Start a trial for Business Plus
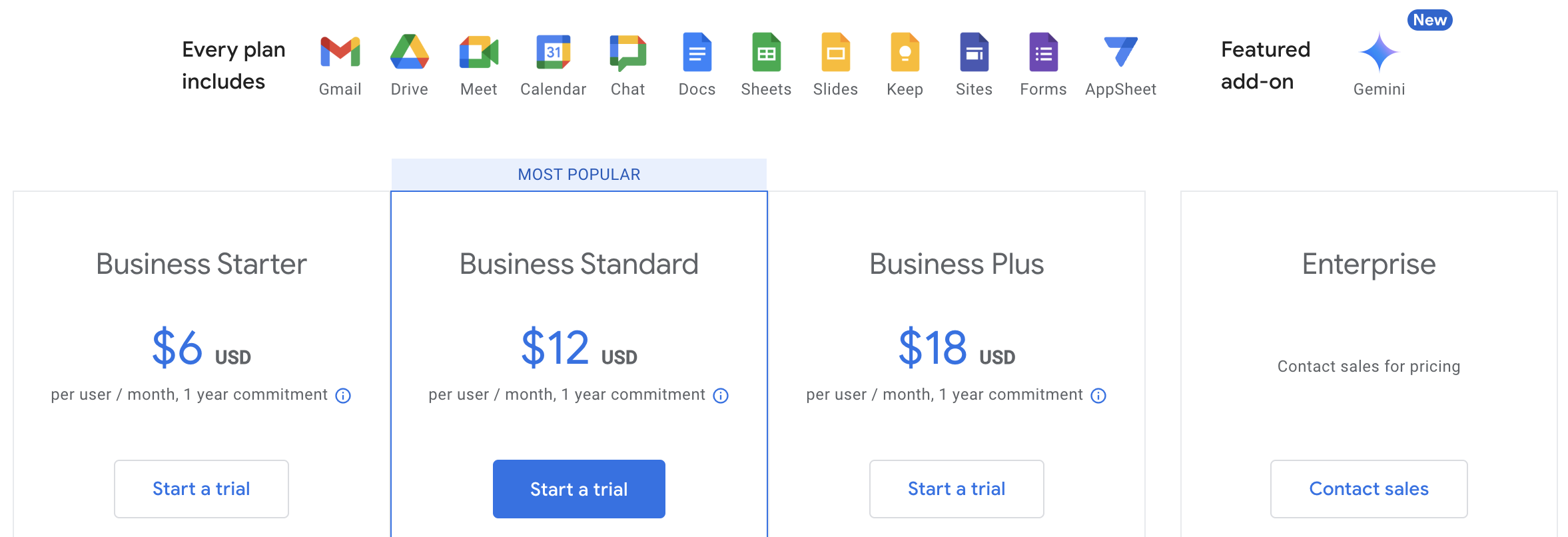The image size is (1568, 537). pos(956,488)
